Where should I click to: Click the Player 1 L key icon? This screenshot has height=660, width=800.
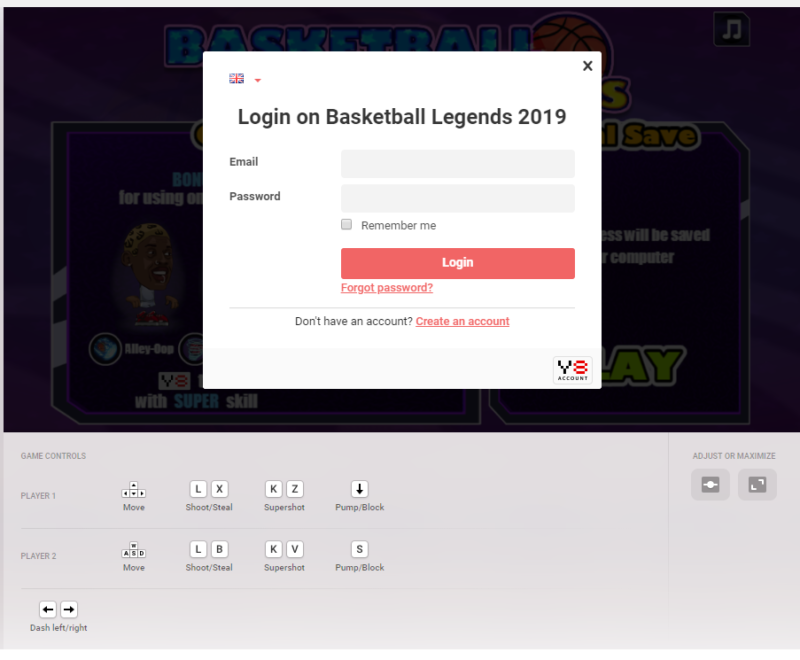tap(198, 489)
